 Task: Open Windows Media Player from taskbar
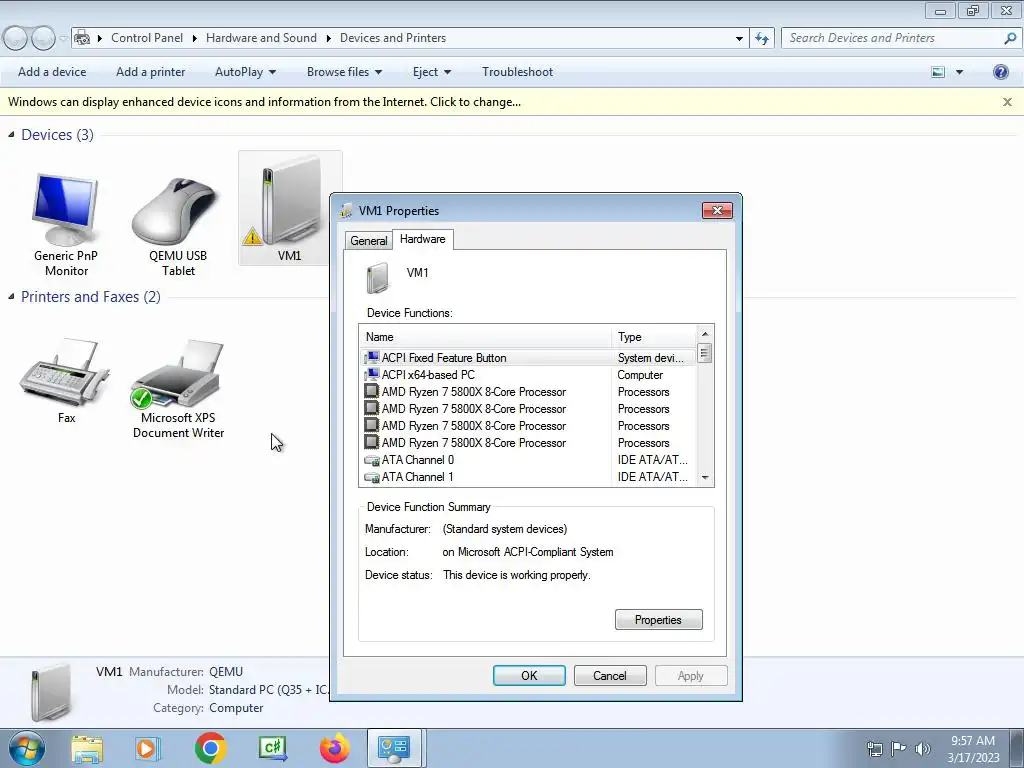(x=148, y=748)
